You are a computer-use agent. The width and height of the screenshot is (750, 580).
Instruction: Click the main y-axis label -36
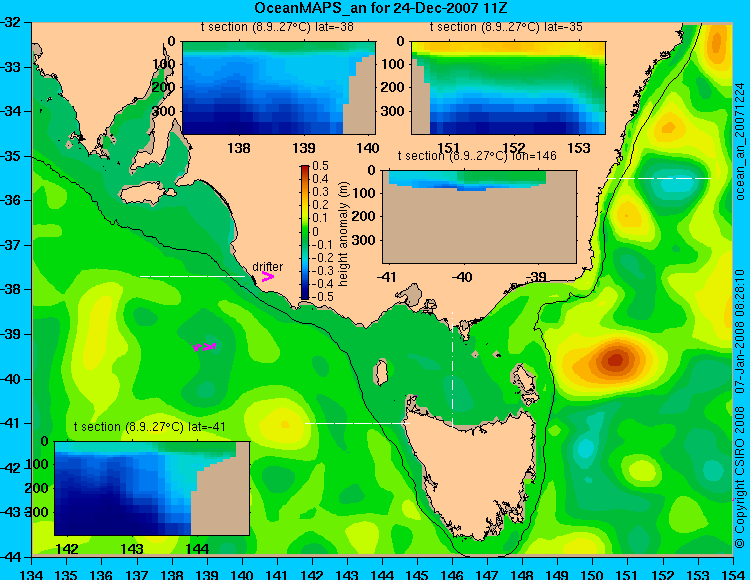coord(10,200)
